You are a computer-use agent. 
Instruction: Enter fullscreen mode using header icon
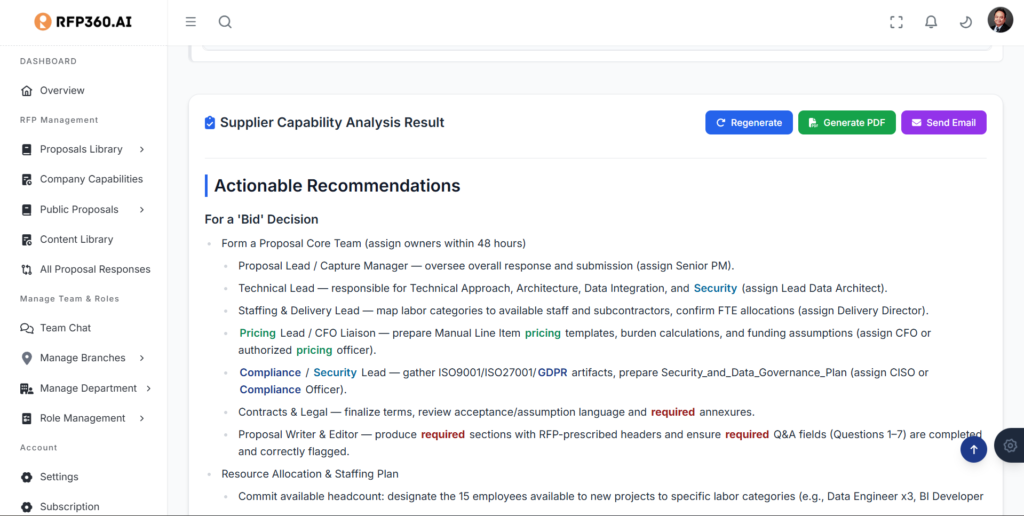pyautogui.click(x=896, y=22)
